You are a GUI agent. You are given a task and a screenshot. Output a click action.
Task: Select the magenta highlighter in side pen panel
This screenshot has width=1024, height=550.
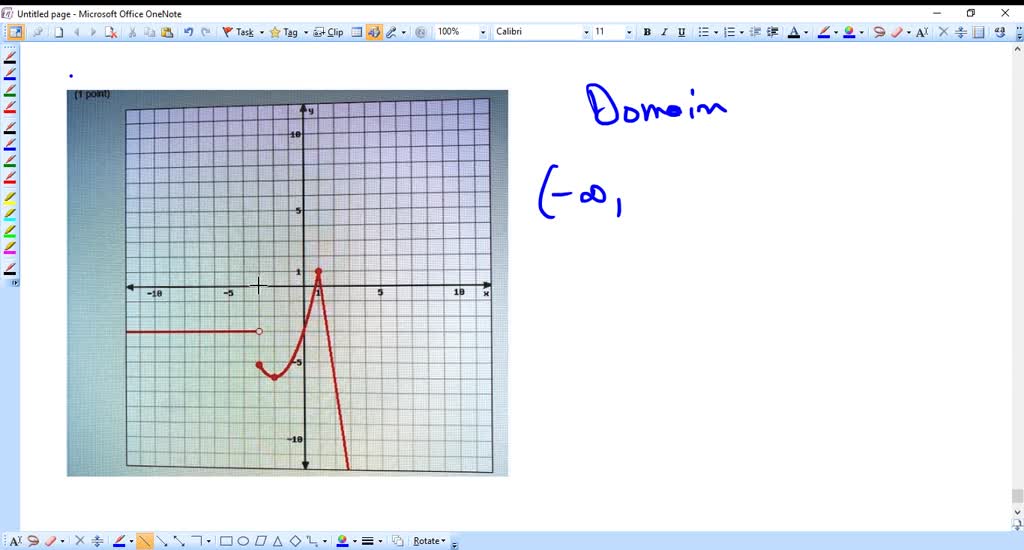pyautogui.click(x=10, y=248)
